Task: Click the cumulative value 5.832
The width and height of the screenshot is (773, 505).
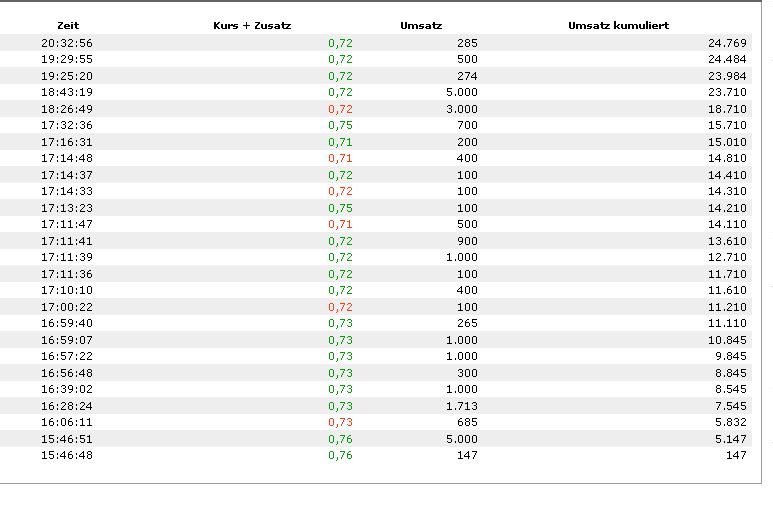Action: (x=730, y=422)
